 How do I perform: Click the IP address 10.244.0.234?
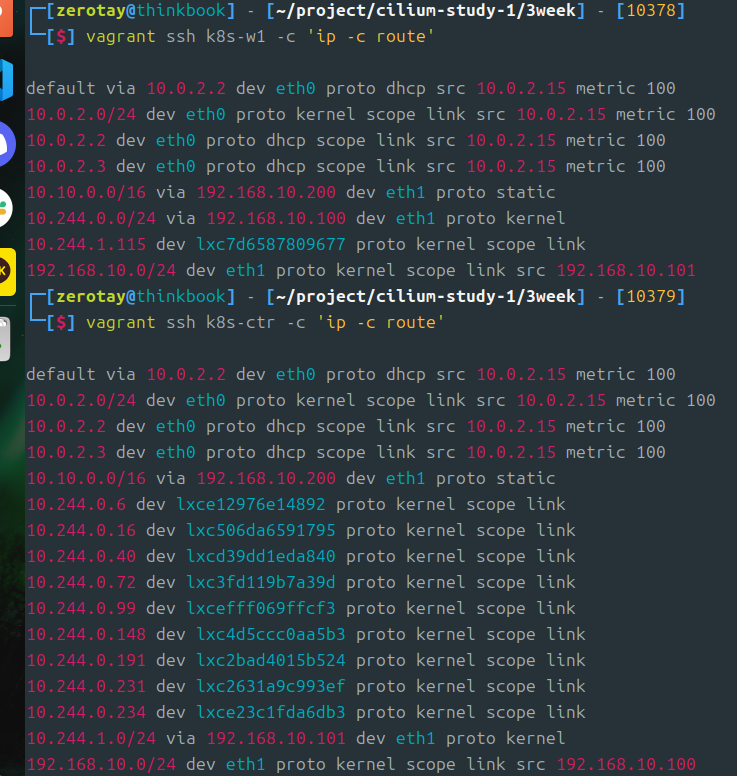point(87,712)
